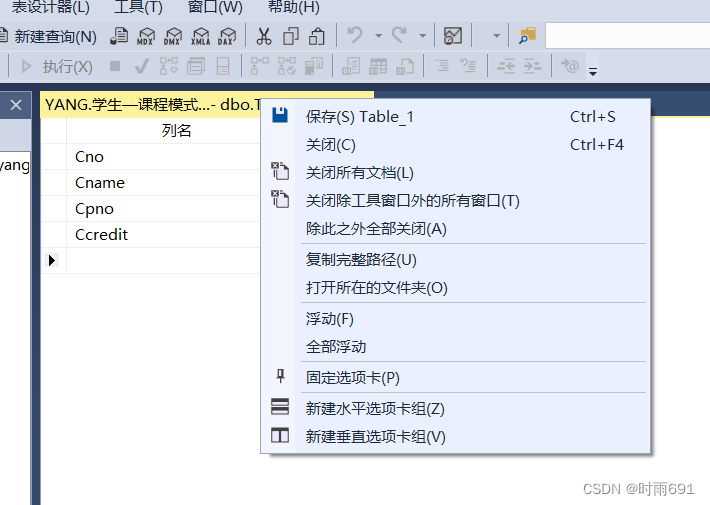Click the IntelliSense toggle icon
The width and height of the screenshot is (710, 505).
[223, 67]
